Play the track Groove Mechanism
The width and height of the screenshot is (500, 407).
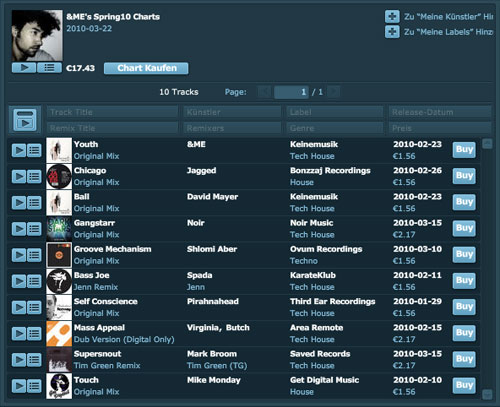click(19, 255)
